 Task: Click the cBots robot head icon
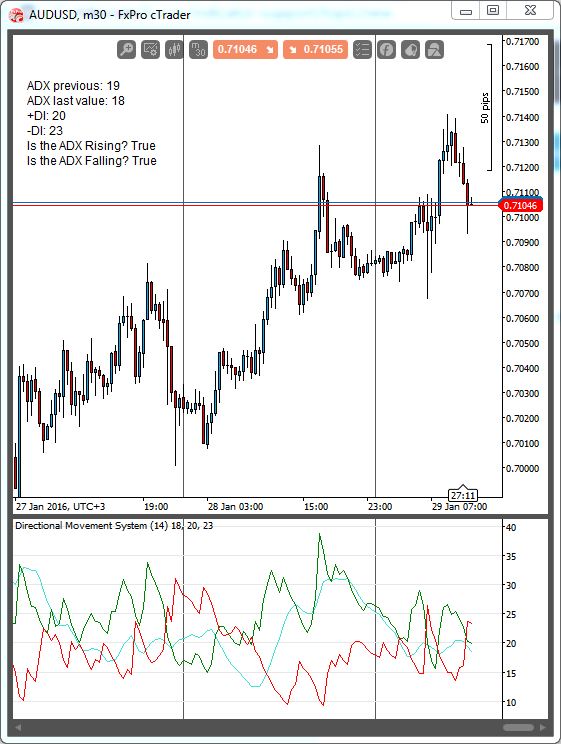click(411, 49)
